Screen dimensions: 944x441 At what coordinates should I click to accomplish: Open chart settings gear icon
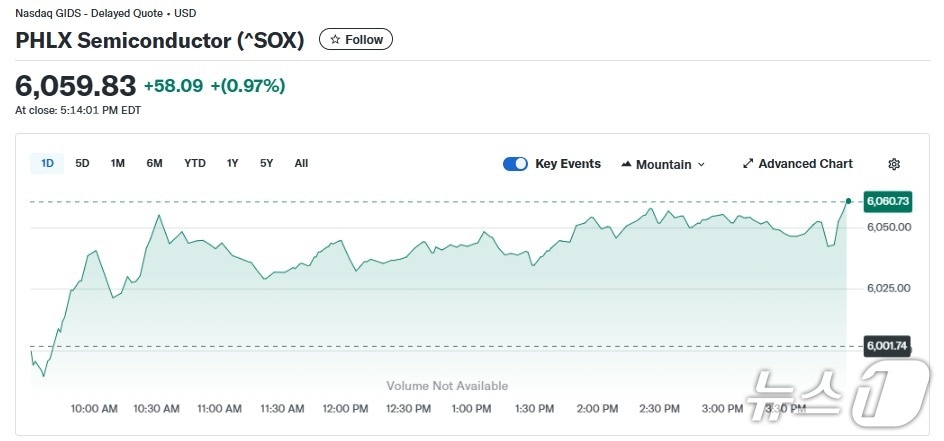(x=894, y=164)
